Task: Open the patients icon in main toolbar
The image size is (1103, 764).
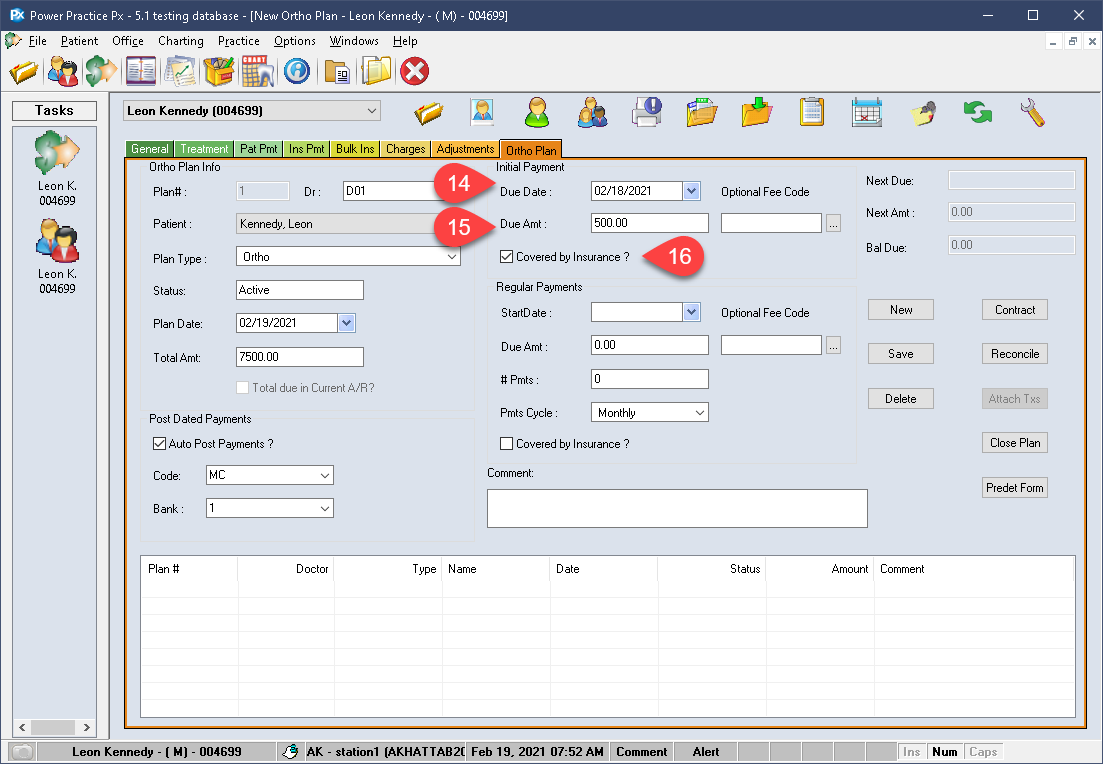Action: tap(63, 72)
